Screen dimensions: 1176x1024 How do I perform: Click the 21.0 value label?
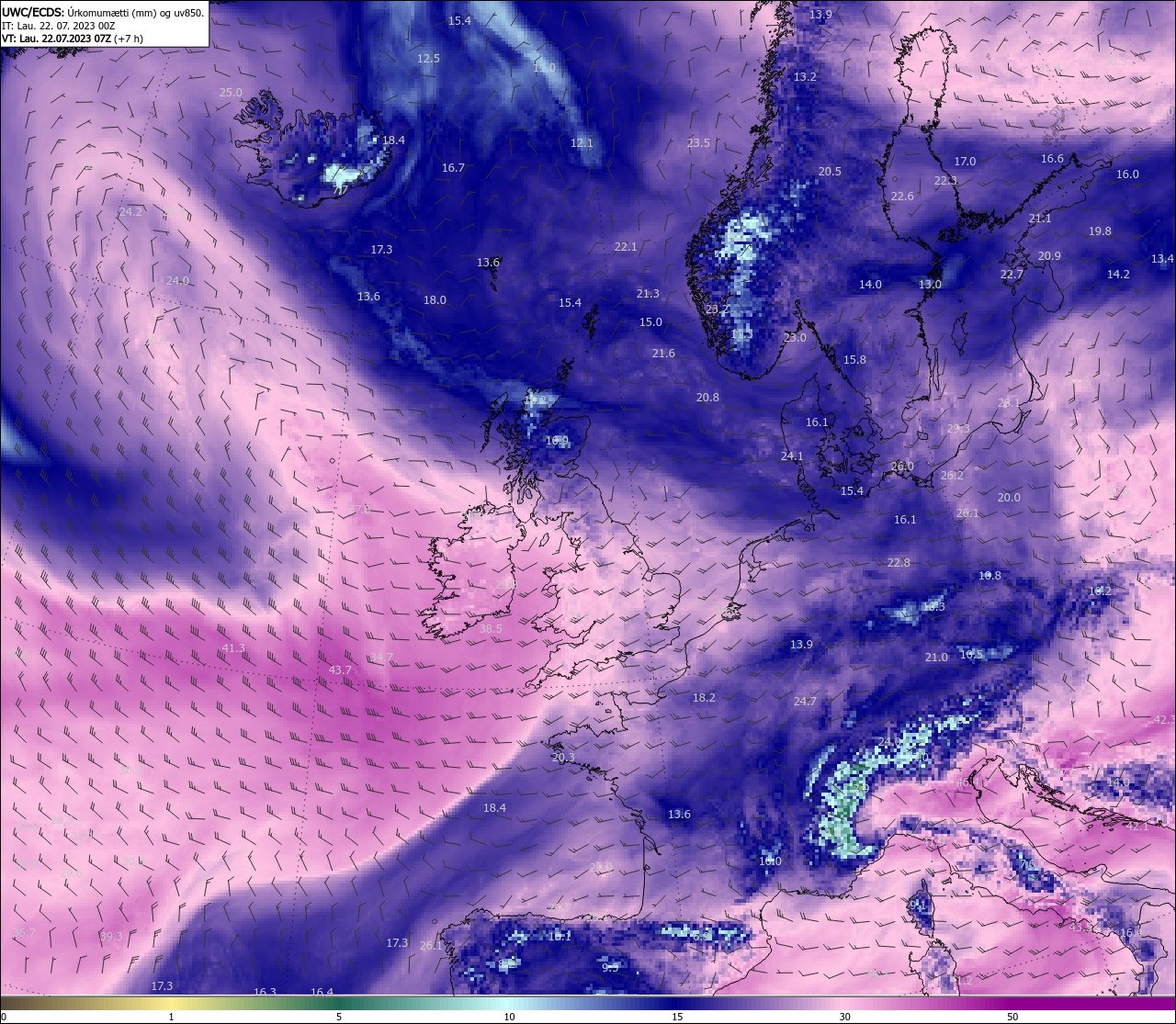936,658
